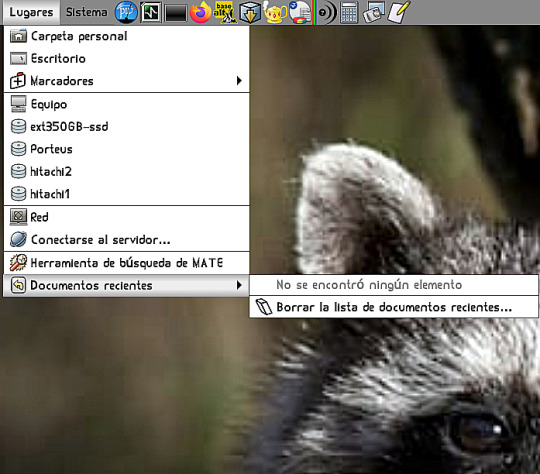
Task: Expand the Documentos recientes submenu
Action: 126,285
